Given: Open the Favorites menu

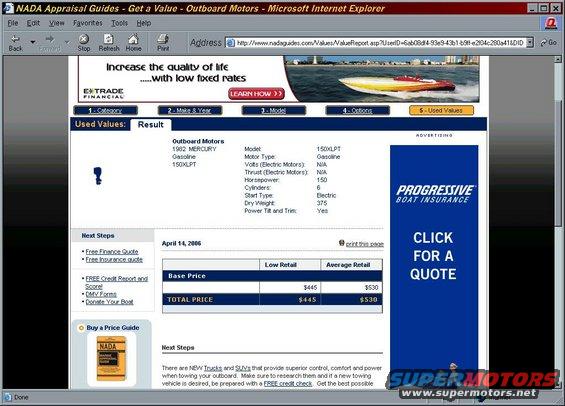Looking at the screenshot, I should pyautogui.click(x=88, y=23).
